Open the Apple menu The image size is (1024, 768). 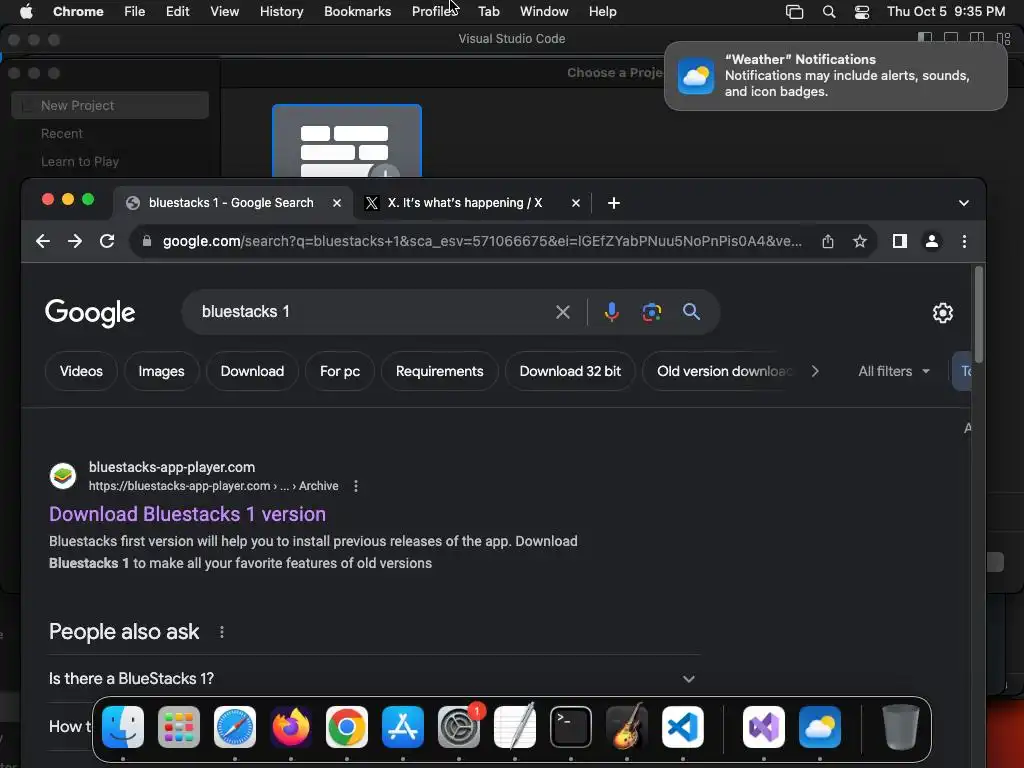(x=26, y=11)
